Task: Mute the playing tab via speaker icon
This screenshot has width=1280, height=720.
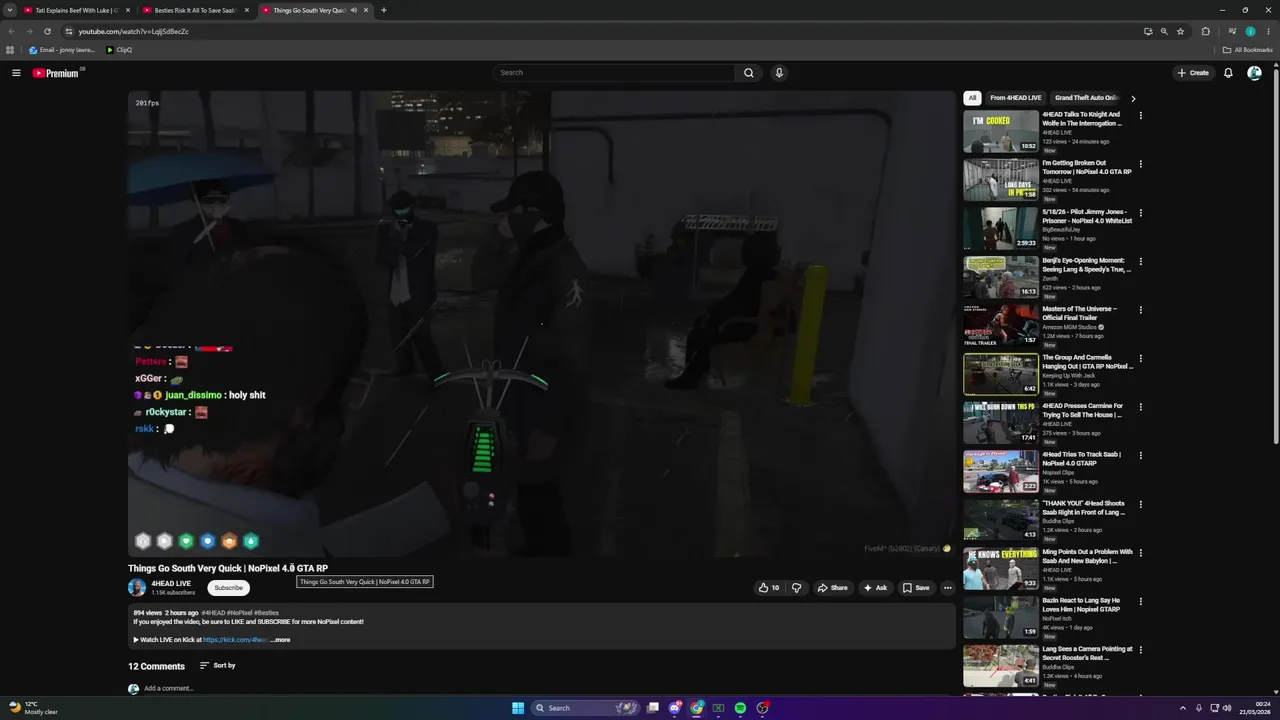Action: 354,10
